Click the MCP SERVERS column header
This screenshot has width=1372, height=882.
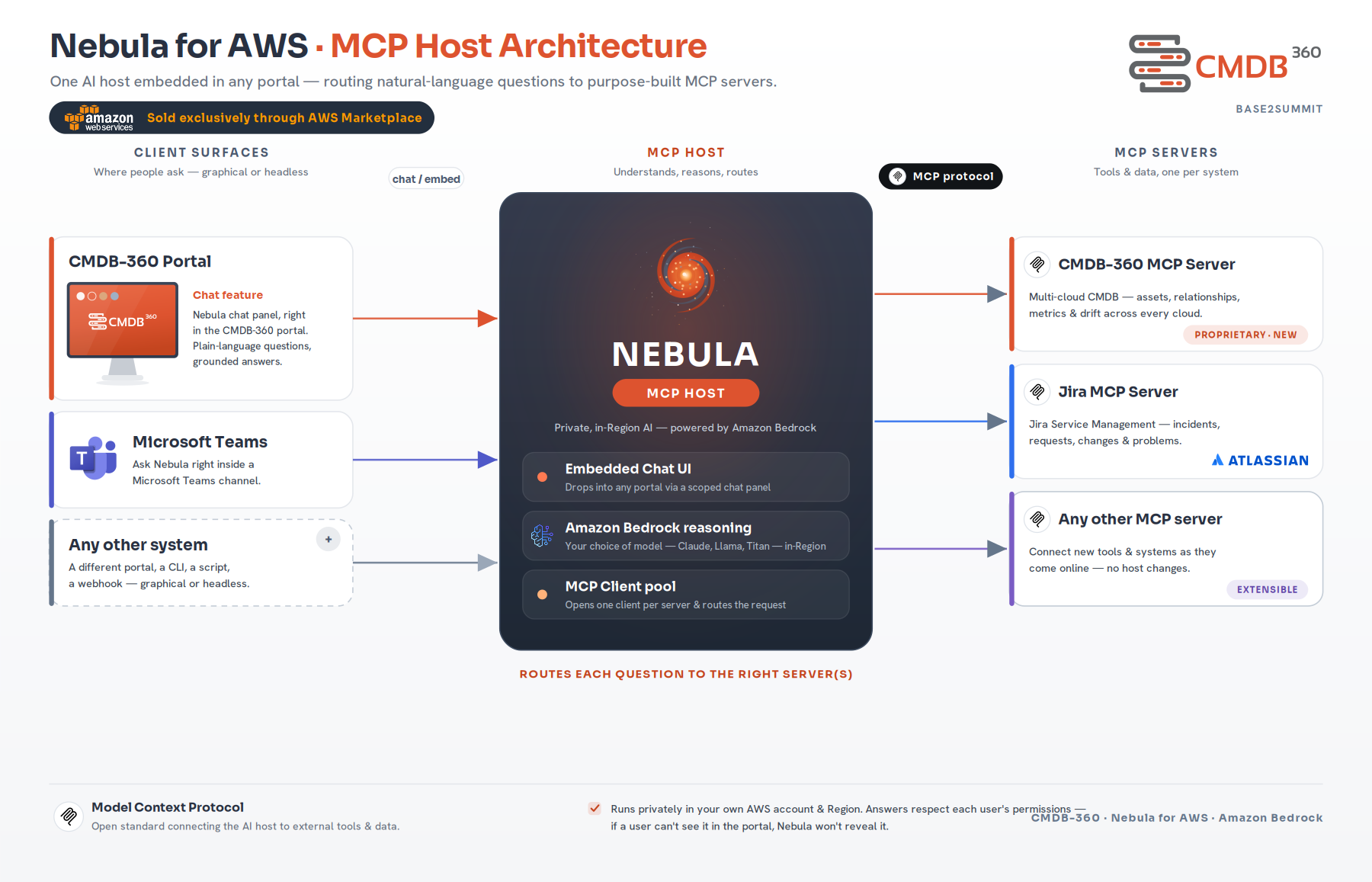click(x=1166, y=152)
